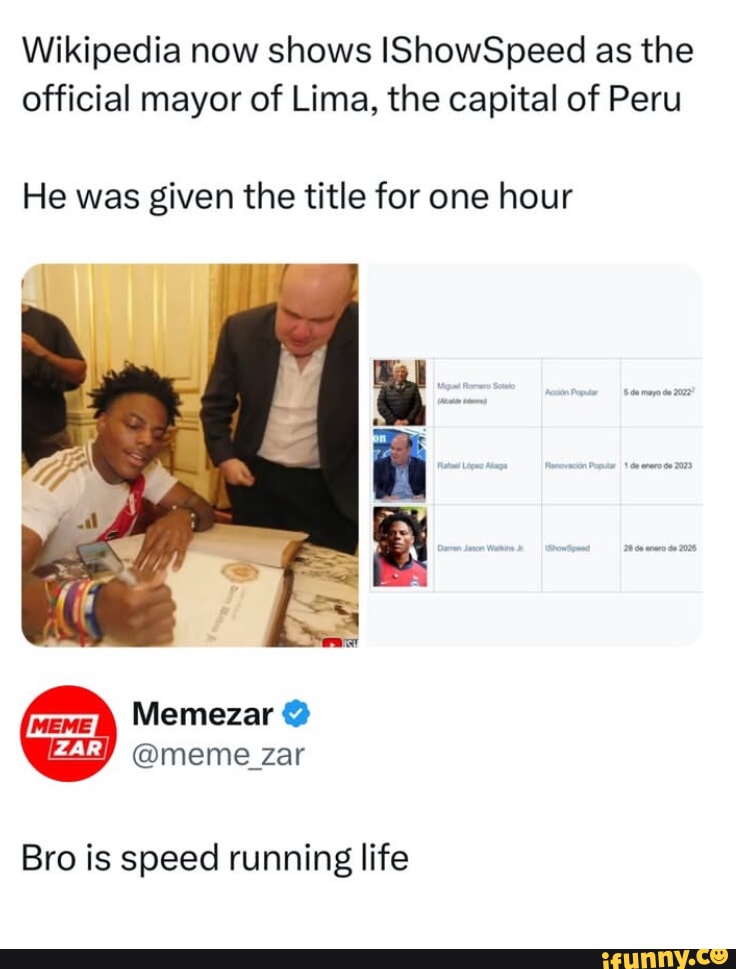Open the Renovación Popular party link
Image resolution: width=736 pixels, height=969 pixels.
pos(581,466)
